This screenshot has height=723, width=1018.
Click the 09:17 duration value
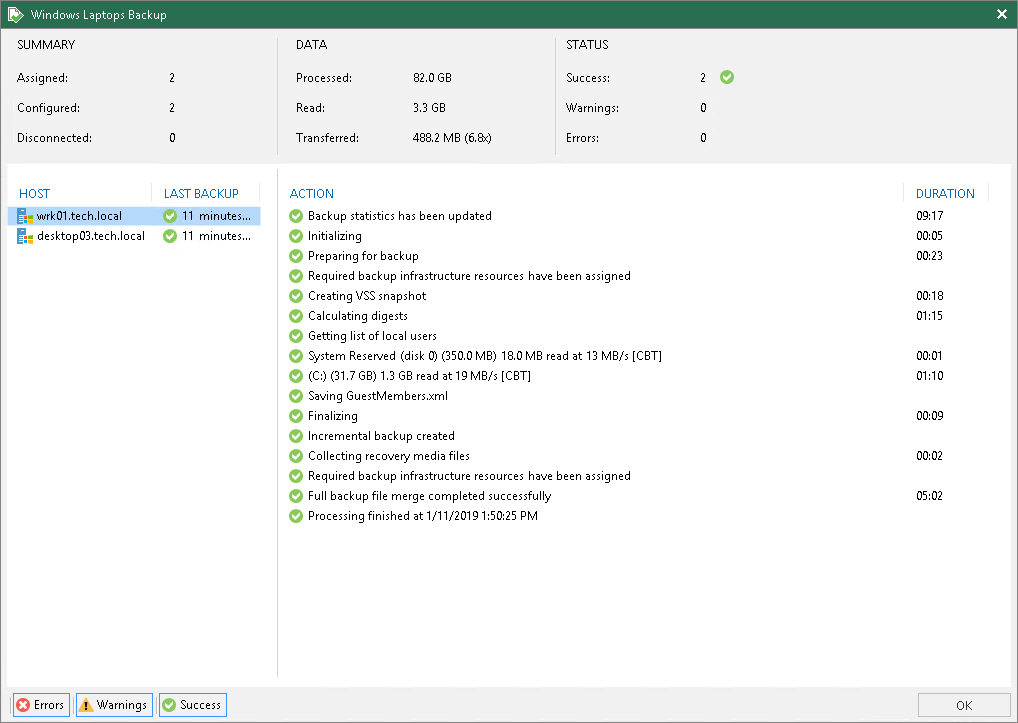click(x=930, y=216)
